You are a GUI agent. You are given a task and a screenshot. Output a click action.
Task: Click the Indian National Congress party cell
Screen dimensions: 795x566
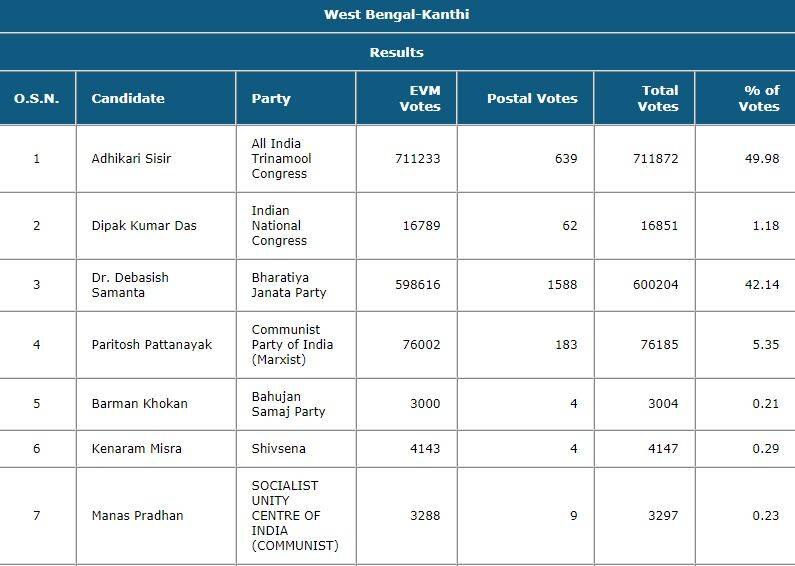click(279, 226)
